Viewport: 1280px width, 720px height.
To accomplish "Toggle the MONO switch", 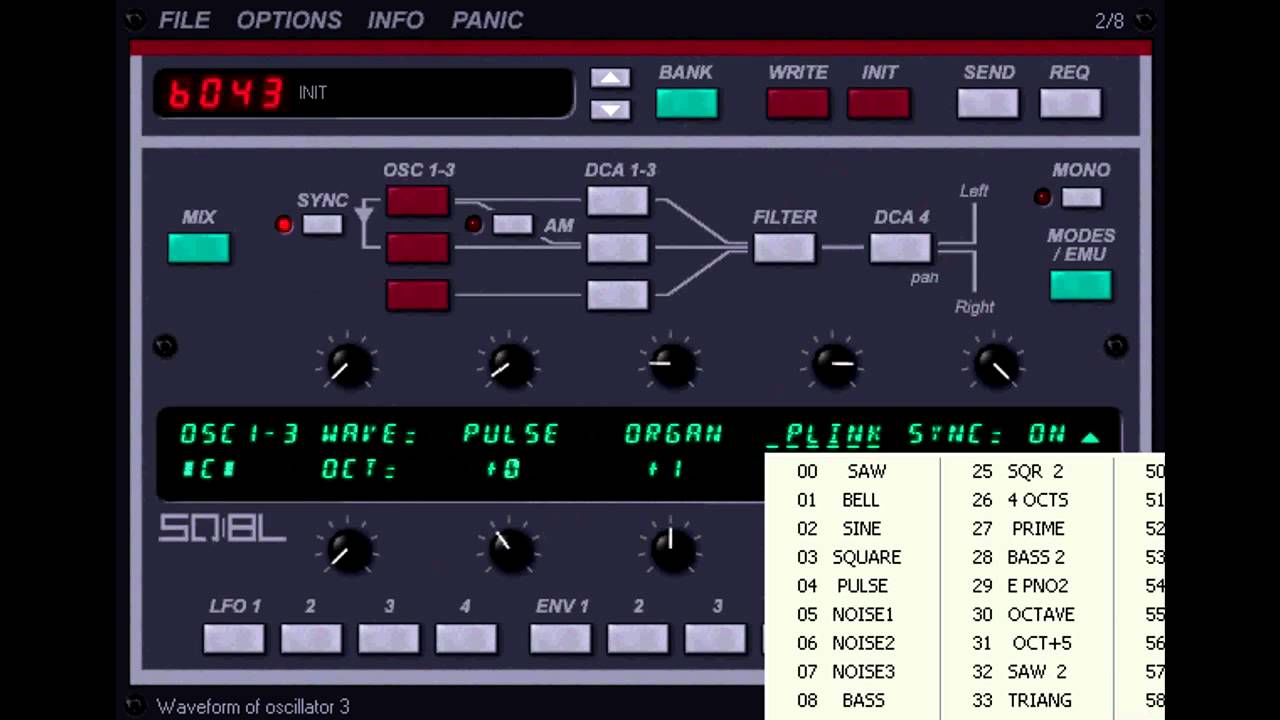I will [1081, 198].
